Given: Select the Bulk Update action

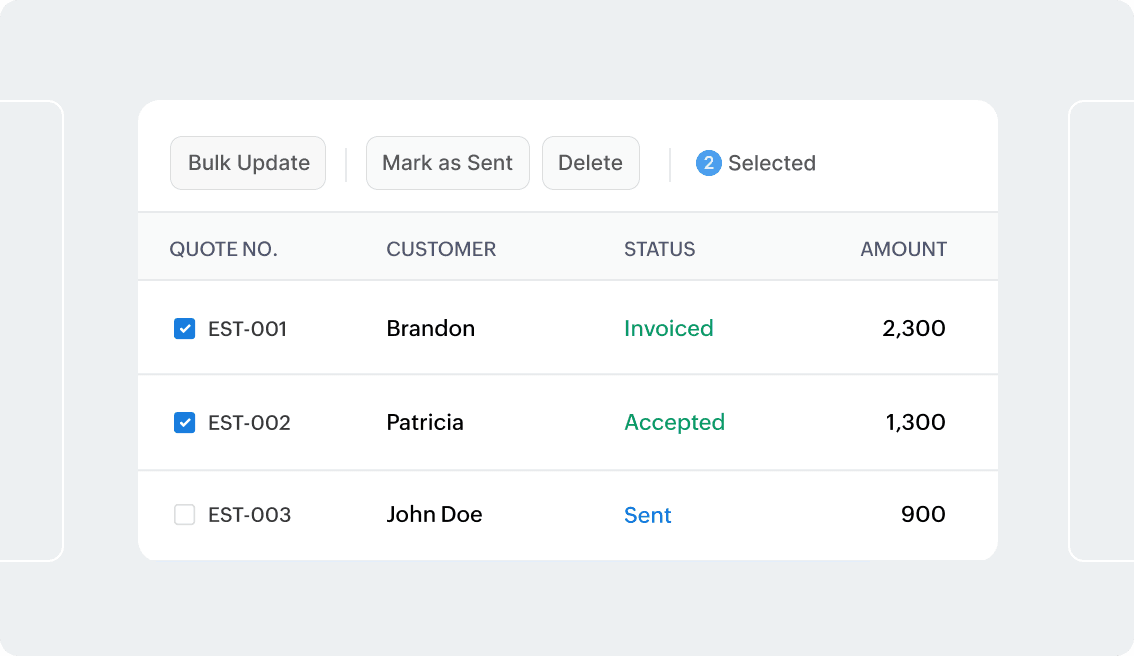Looking at the screenshot, I should (x=248, y=162).
